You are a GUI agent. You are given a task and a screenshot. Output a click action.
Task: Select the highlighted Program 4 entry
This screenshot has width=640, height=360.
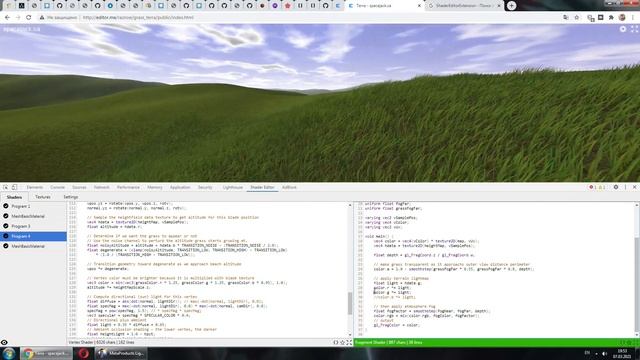point(33,236)
